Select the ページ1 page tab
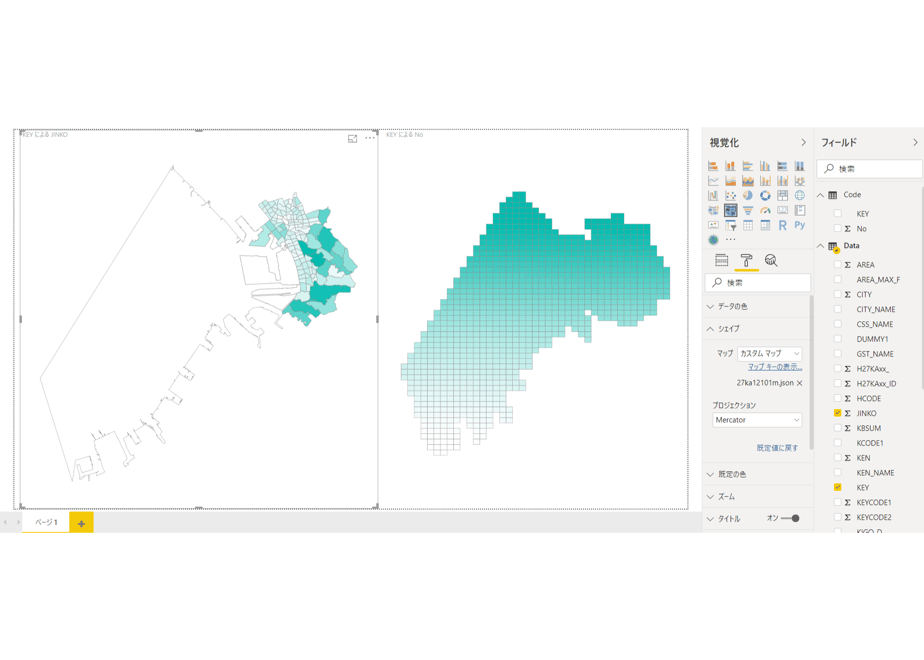 coord(46,522)
